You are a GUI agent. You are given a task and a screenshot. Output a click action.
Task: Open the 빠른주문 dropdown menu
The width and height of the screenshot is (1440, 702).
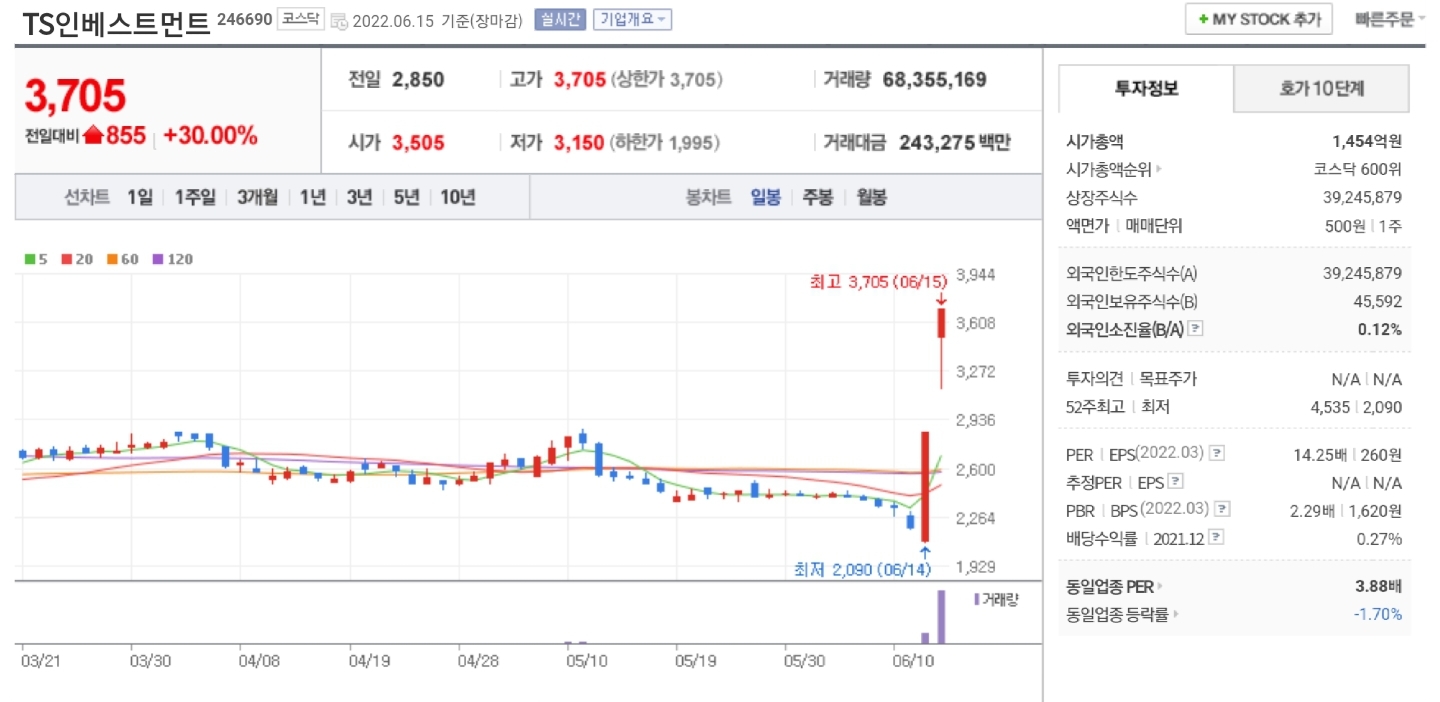(1390, 19)
